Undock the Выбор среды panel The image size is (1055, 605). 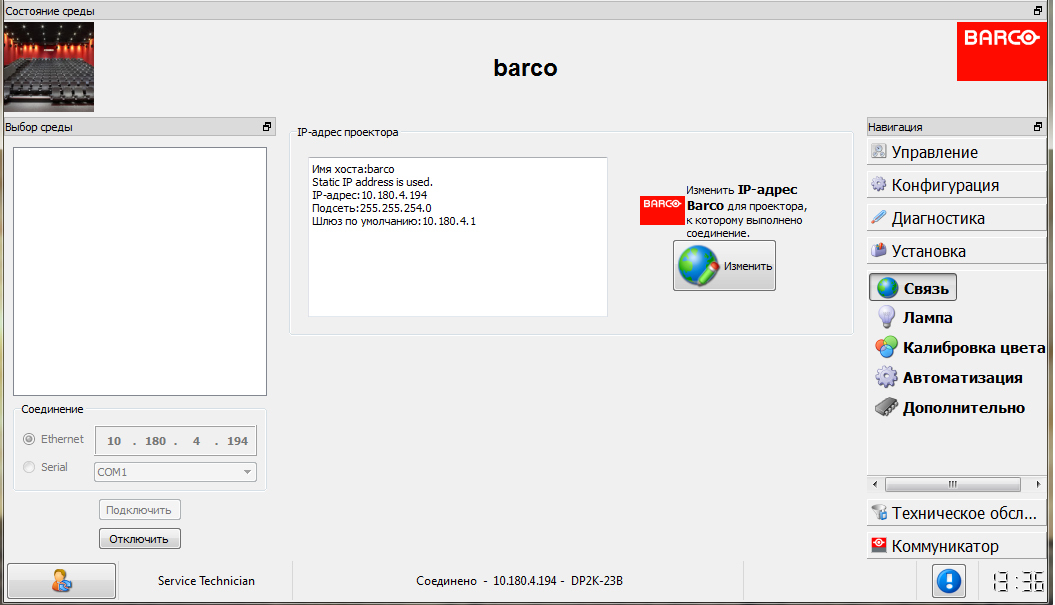266,127
